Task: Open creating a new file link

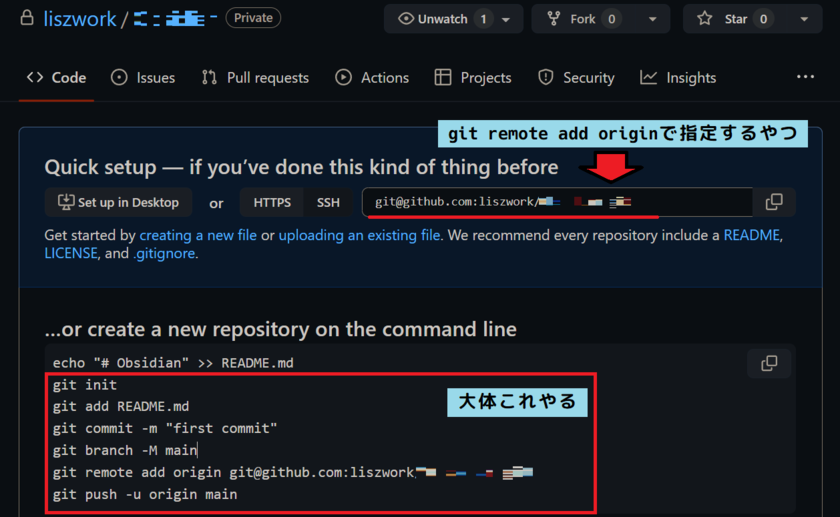Action: (198, 235)
